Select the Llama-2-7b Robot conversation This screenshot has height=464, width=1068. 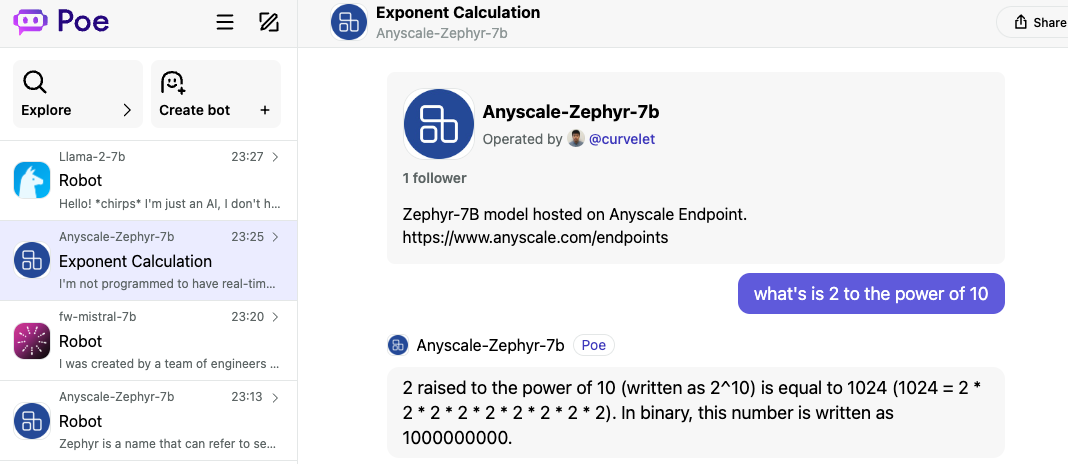(x=148, y=181)
